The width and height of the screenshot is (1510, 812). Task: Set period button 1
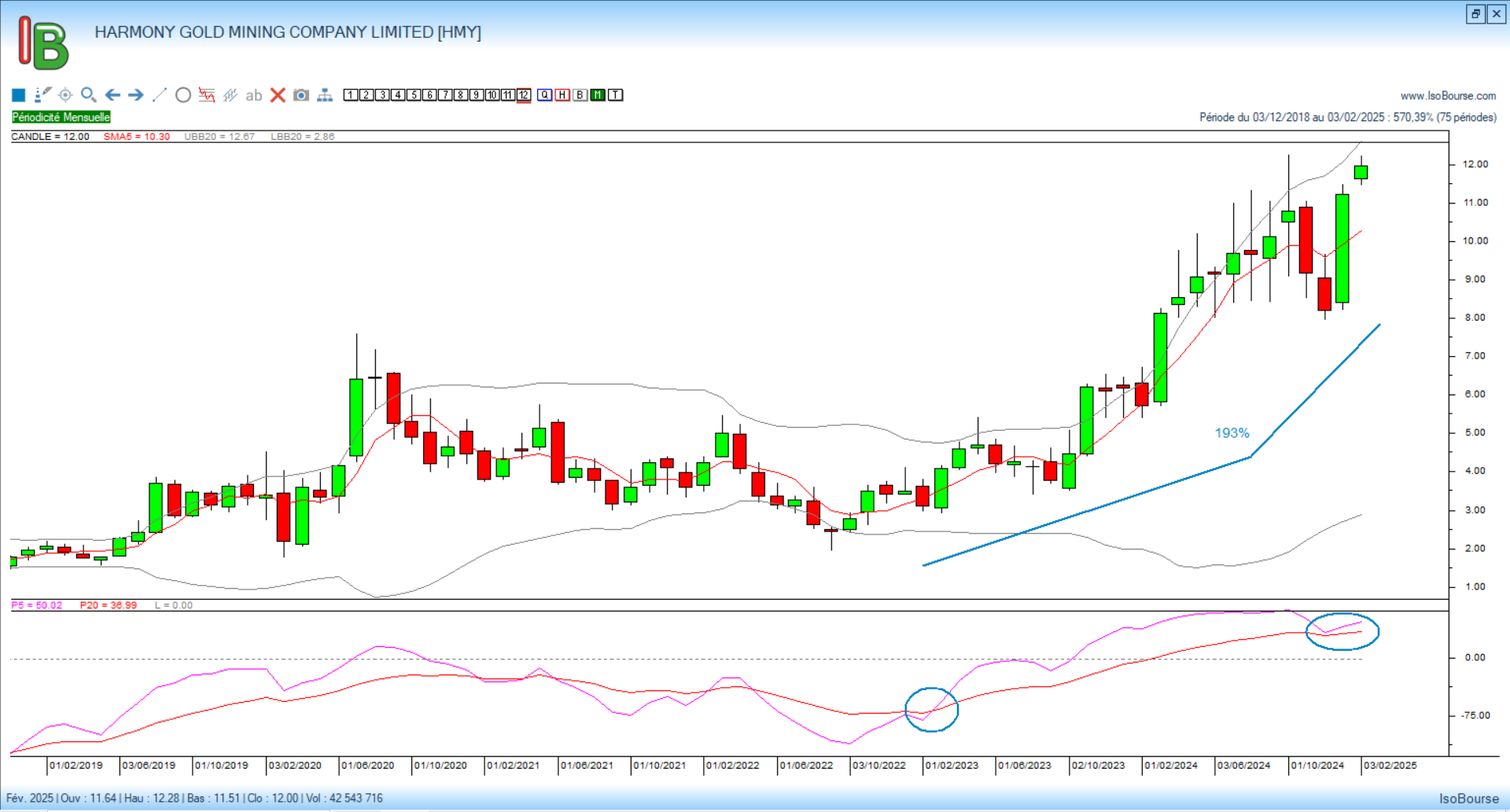(351, 95)
